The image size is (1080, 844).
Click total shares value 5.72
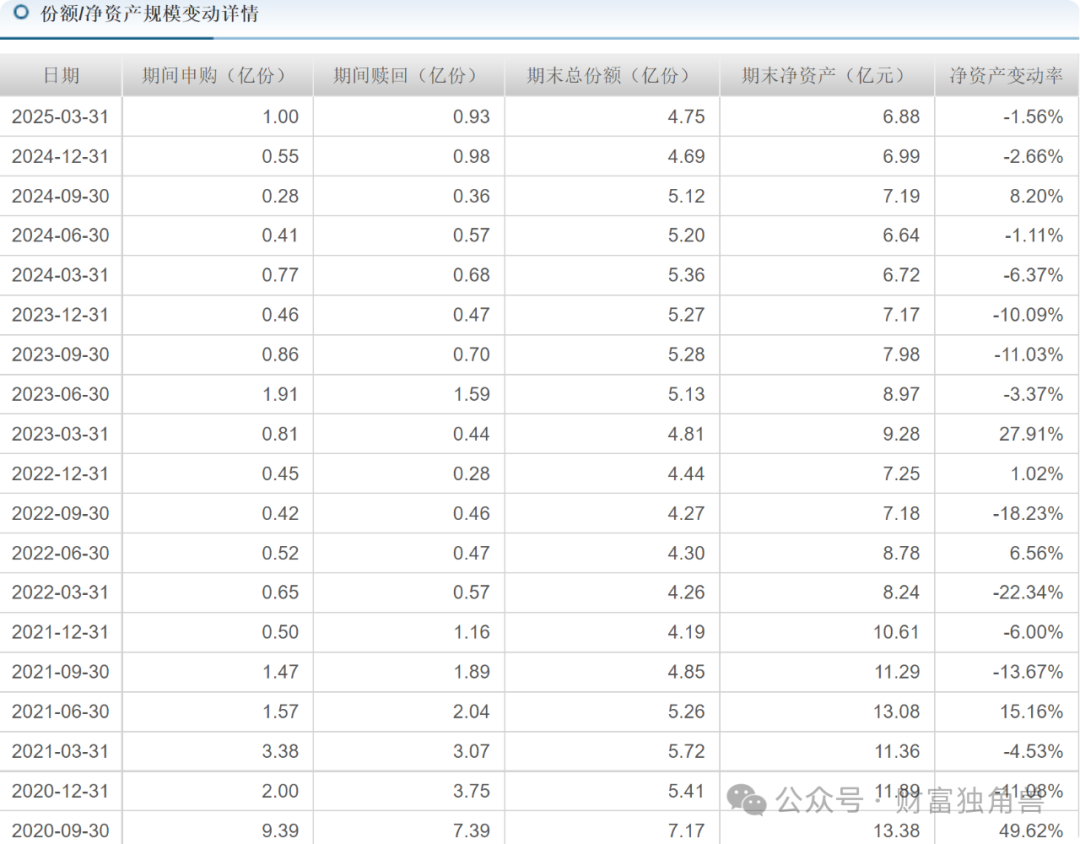(x=686, y=751)
